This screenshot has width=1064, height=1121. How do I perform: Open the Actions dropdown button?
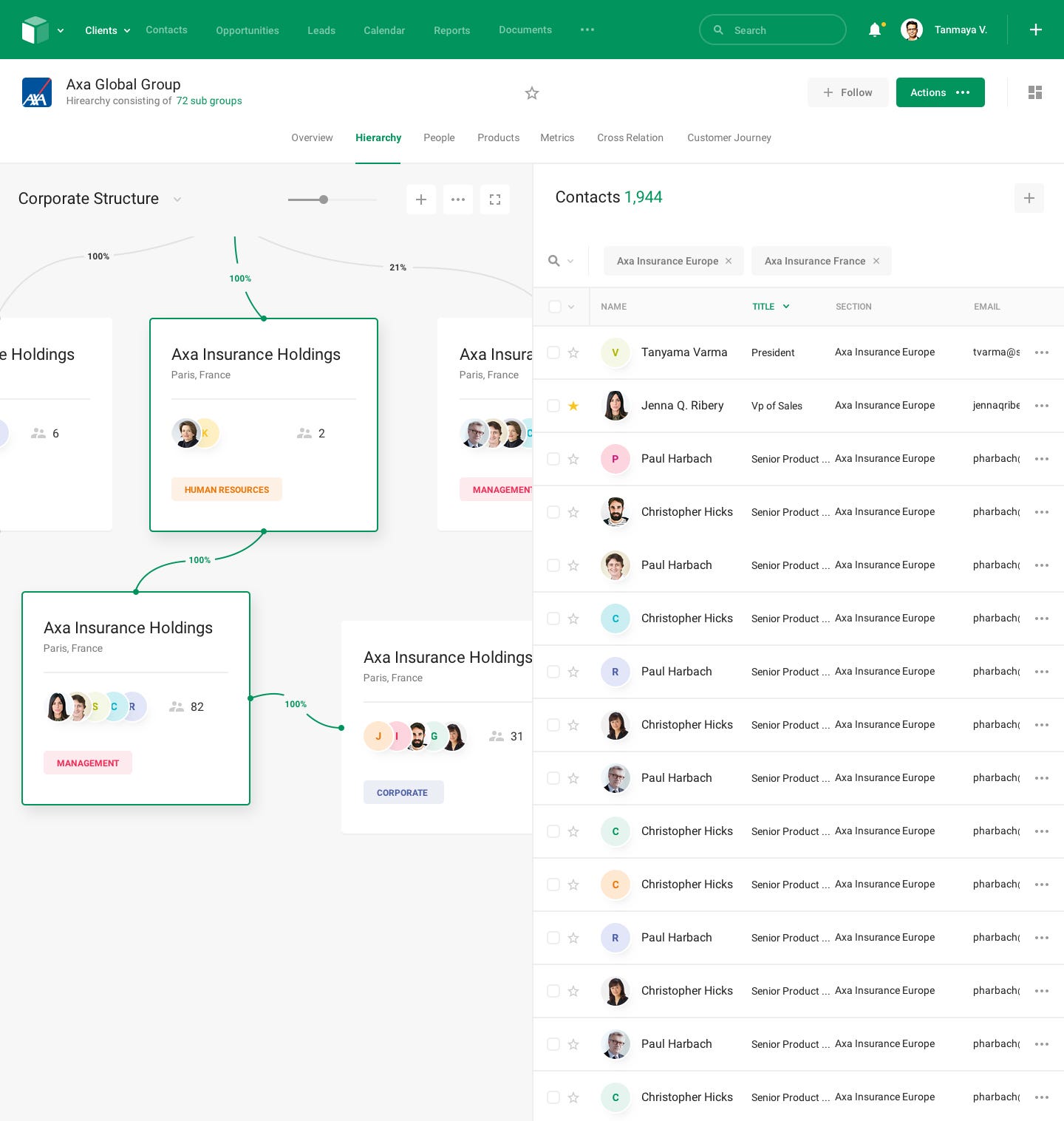(x=940, y=92)
